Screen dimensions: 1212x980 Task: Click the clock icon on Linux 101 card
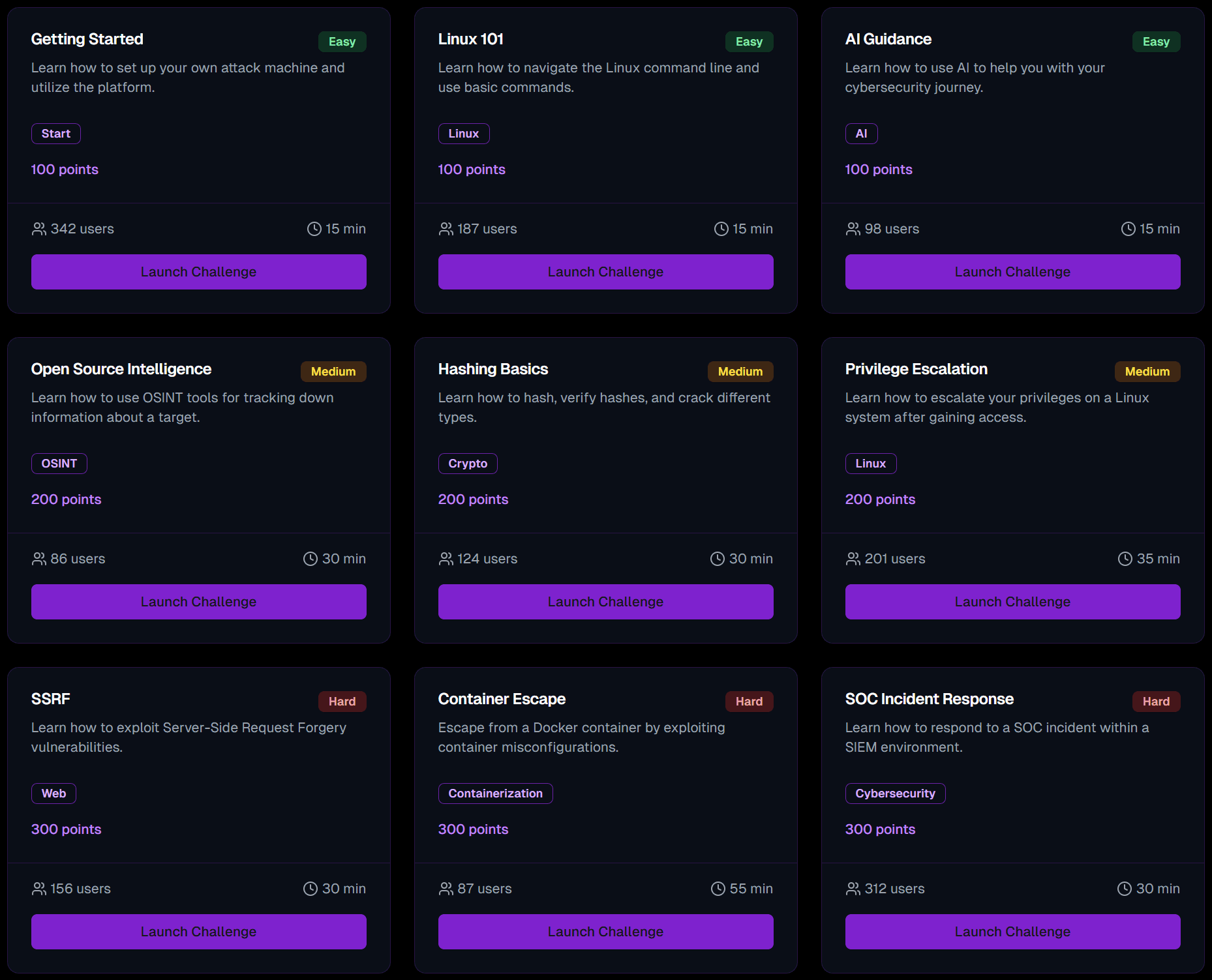click(721, 228)
